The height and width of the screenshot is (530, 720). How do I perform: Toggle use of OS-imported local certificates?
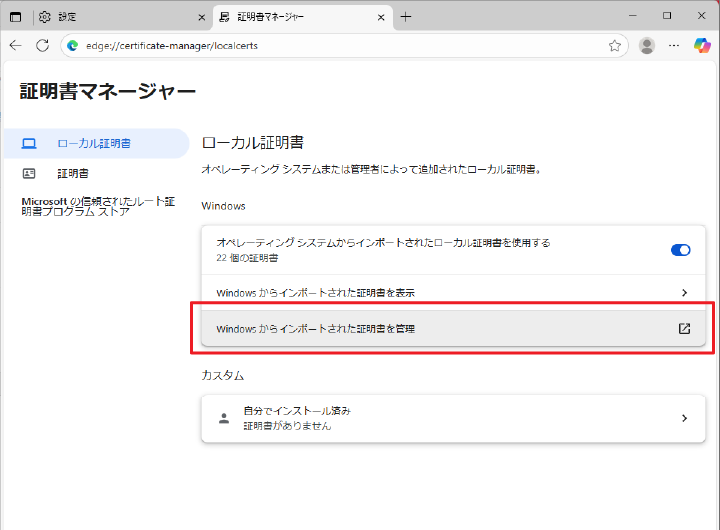(x=680, y=250)
